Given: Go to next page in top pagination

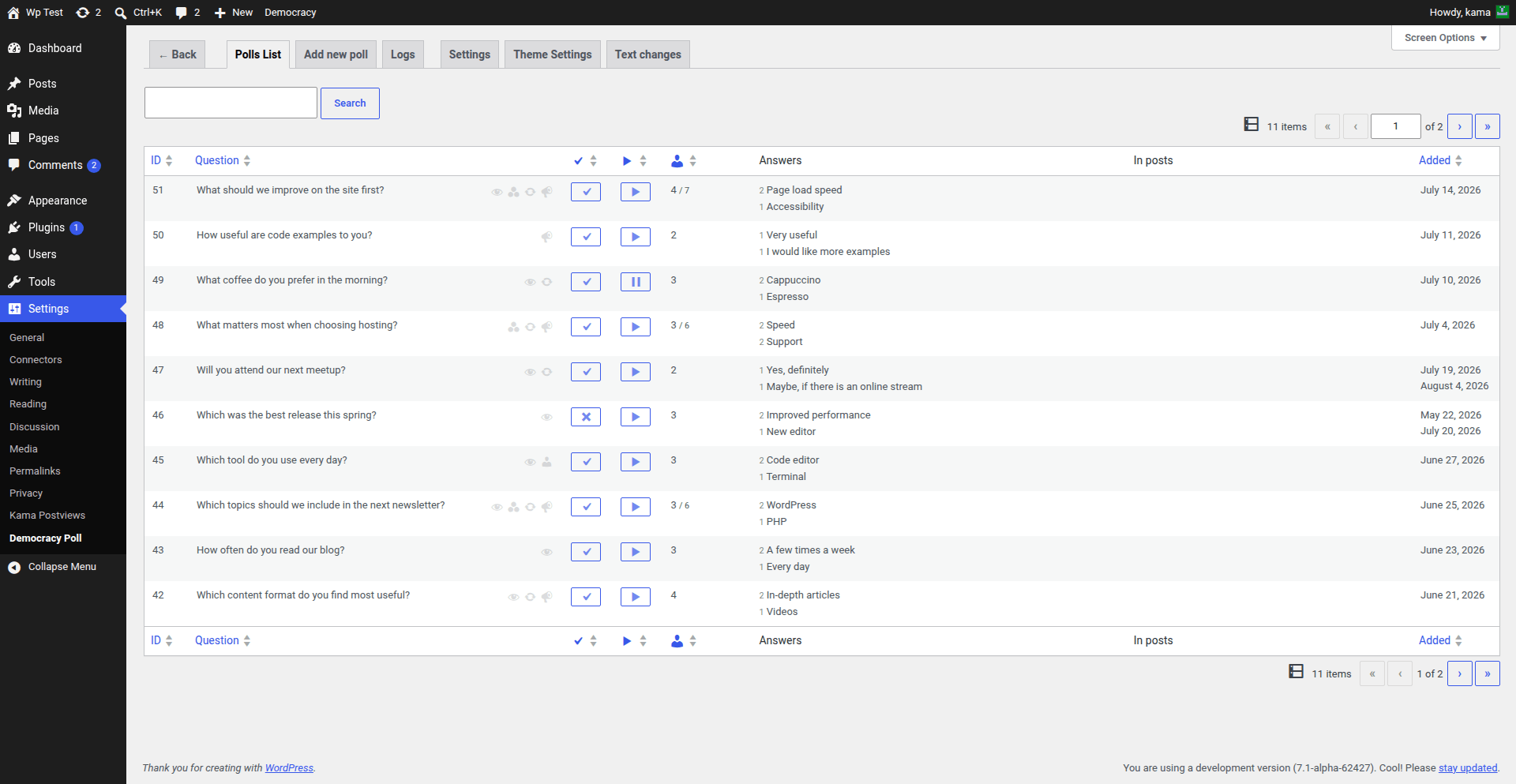Looking at the screenshot, I should [1460, 126].
